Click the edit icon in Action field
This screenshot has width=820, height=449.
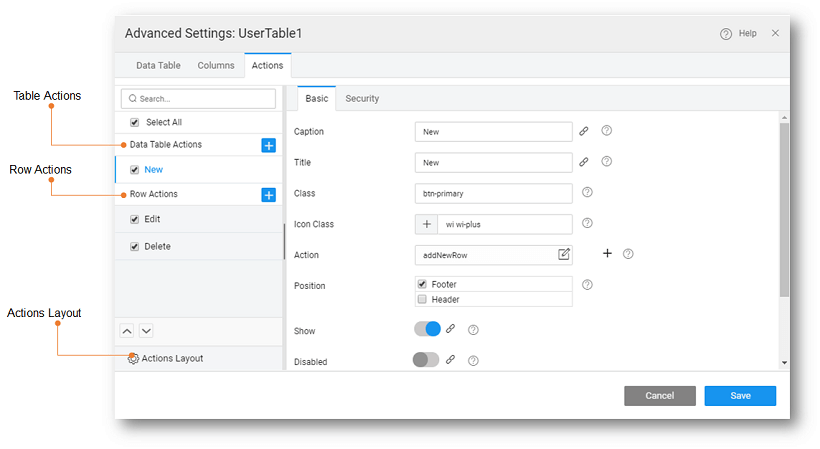[564, 255]
